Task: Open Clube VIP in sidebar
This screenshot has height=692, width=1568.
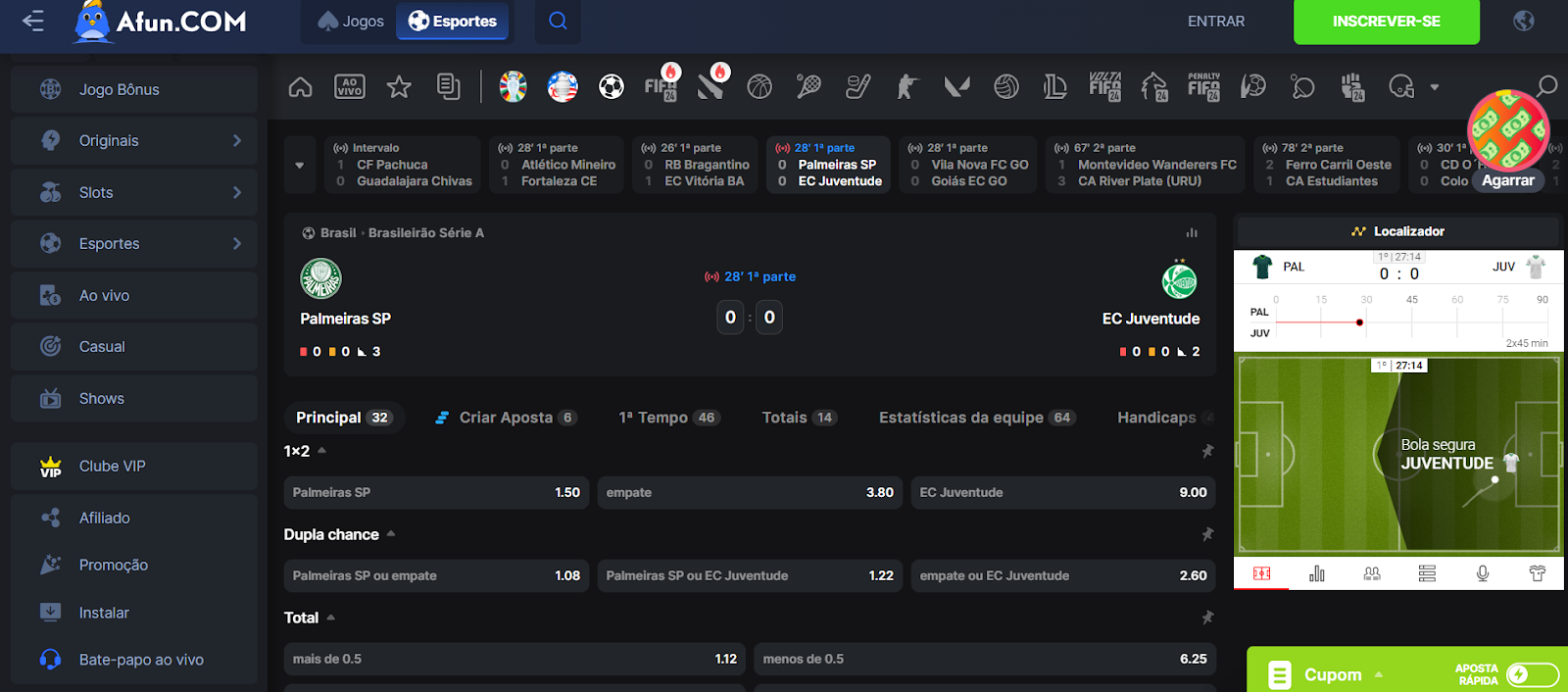Action: click(134, 467)
